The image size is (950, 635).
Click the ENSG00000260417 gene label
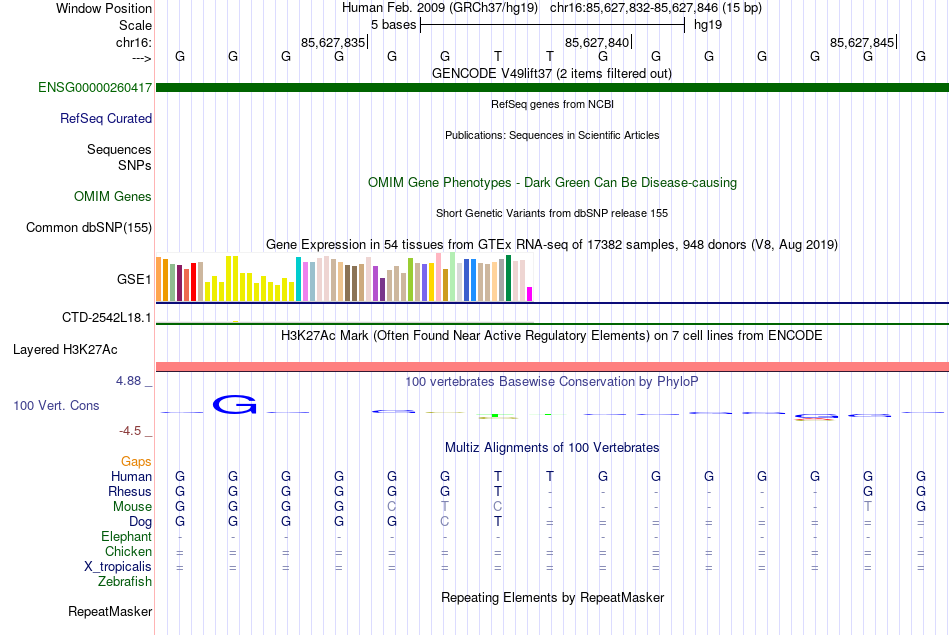tap(95, 87)
